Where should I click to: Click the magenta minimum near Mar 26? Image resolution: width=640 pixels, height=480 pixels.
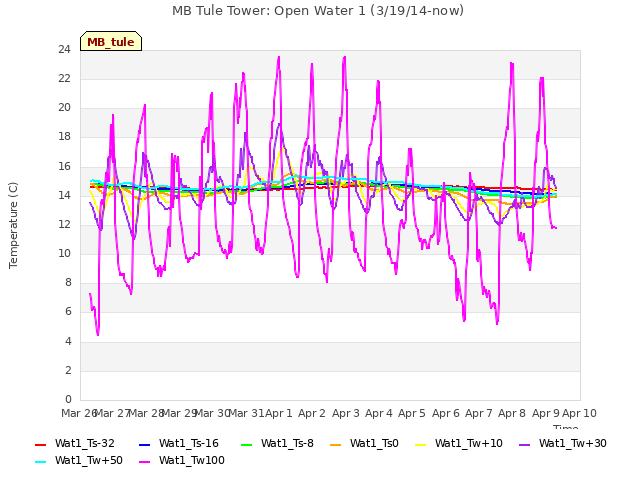coord(98,334)
